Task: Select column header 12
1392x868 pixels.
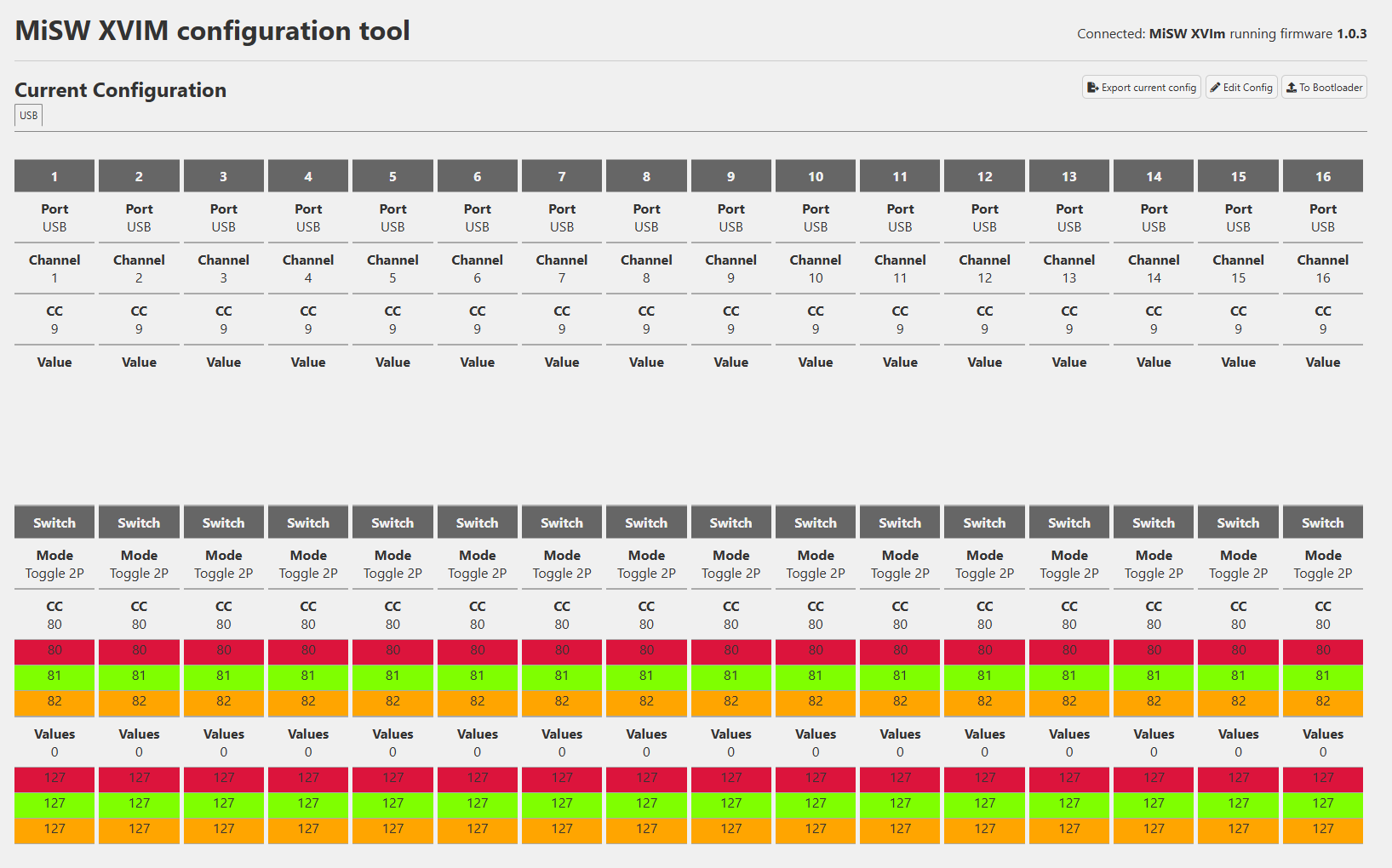Action: [x=985, y=176]
